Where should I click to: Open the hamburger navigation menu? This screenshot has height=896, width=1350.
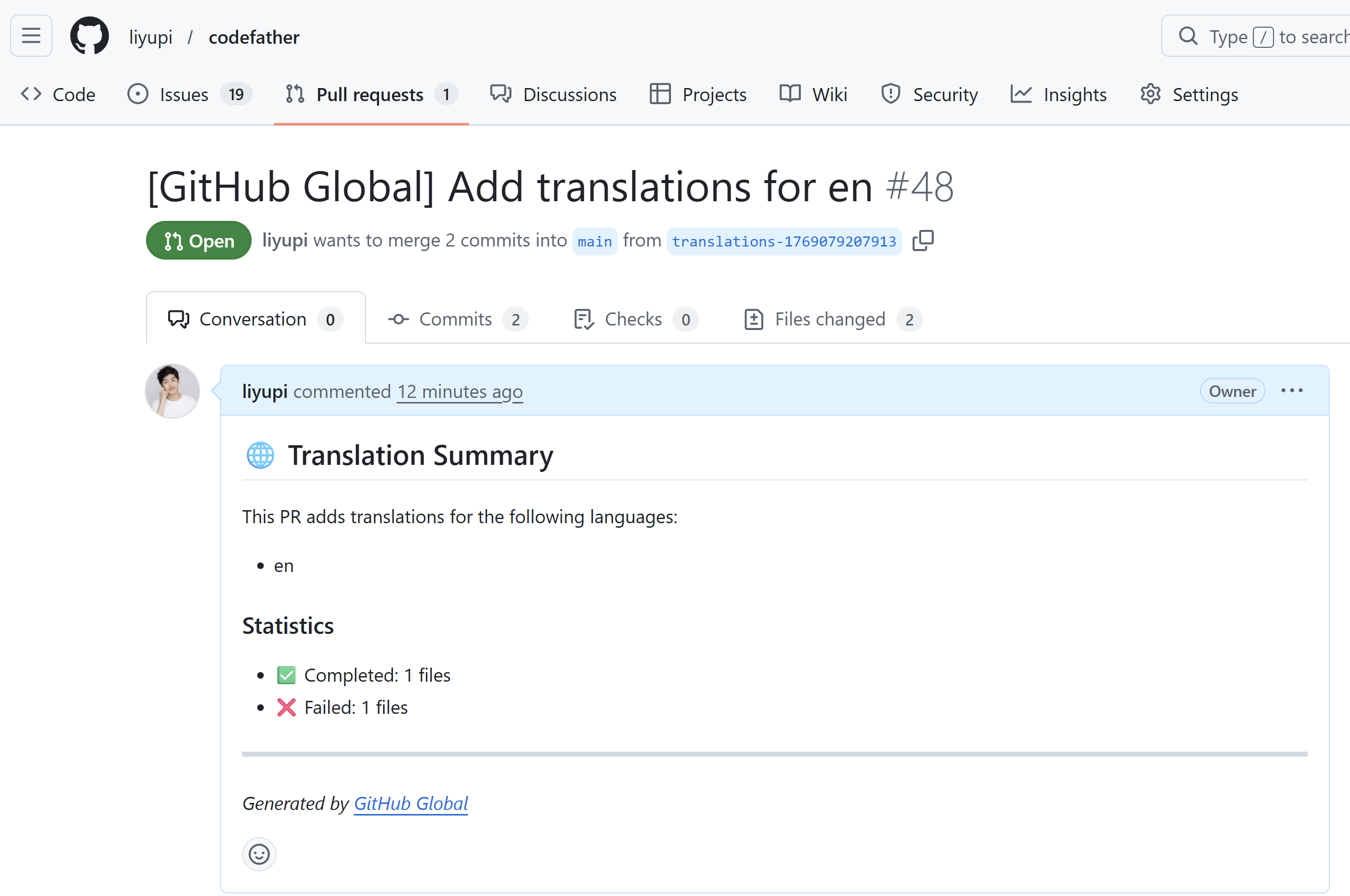coord(31,36)
